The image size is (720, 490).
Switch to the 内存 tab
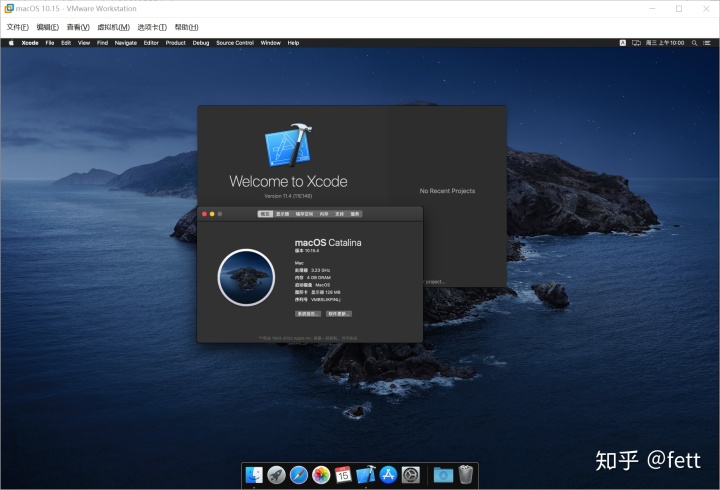click(324, 214)
